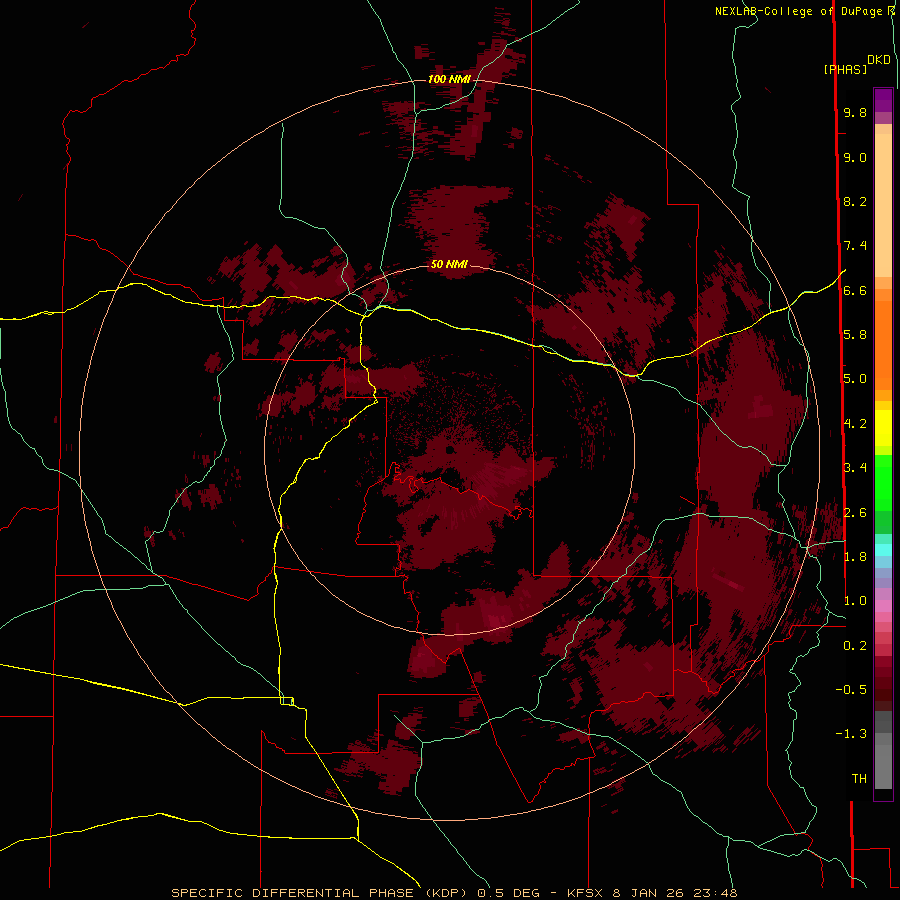Image resolution: width=900 pixels, height=900 pixels.
Task: Pick the yellow band of the color scale
Action: pyautogui.click(x=883, y=427)
